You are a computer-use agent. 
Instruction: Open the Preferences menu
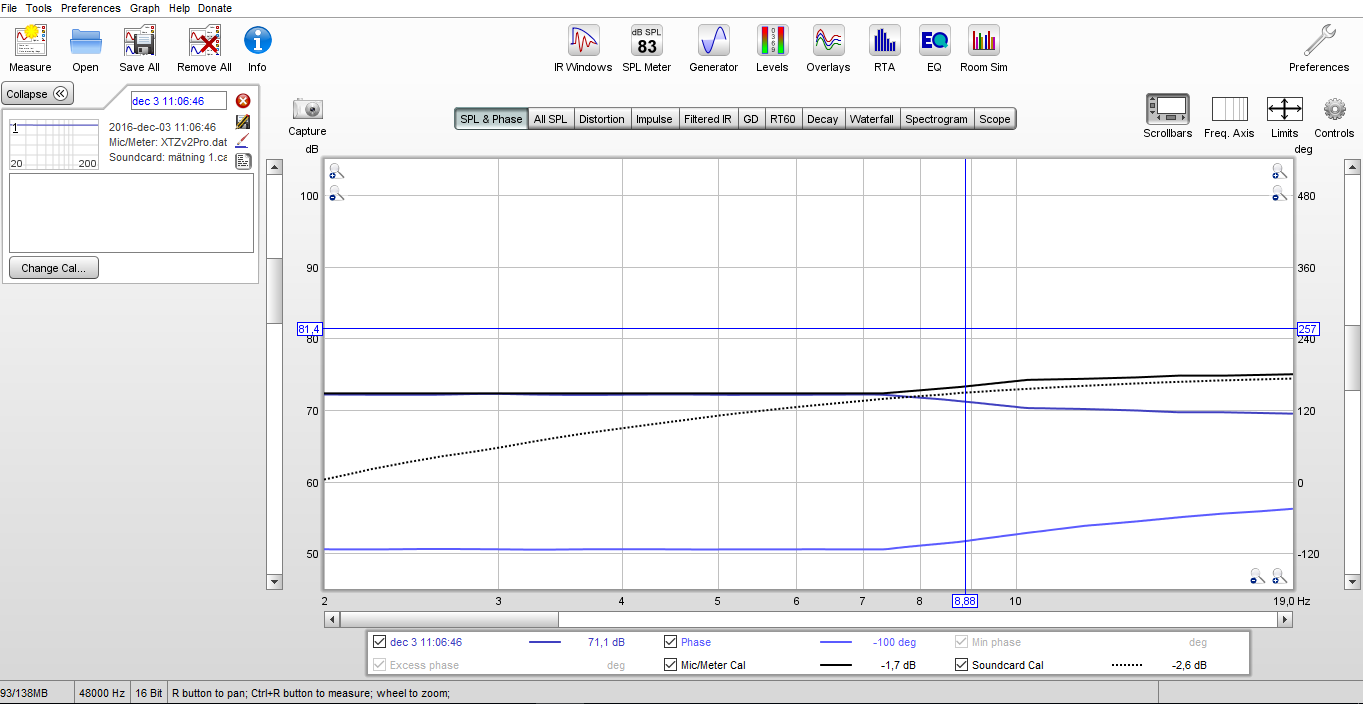(x=91, y=8)
